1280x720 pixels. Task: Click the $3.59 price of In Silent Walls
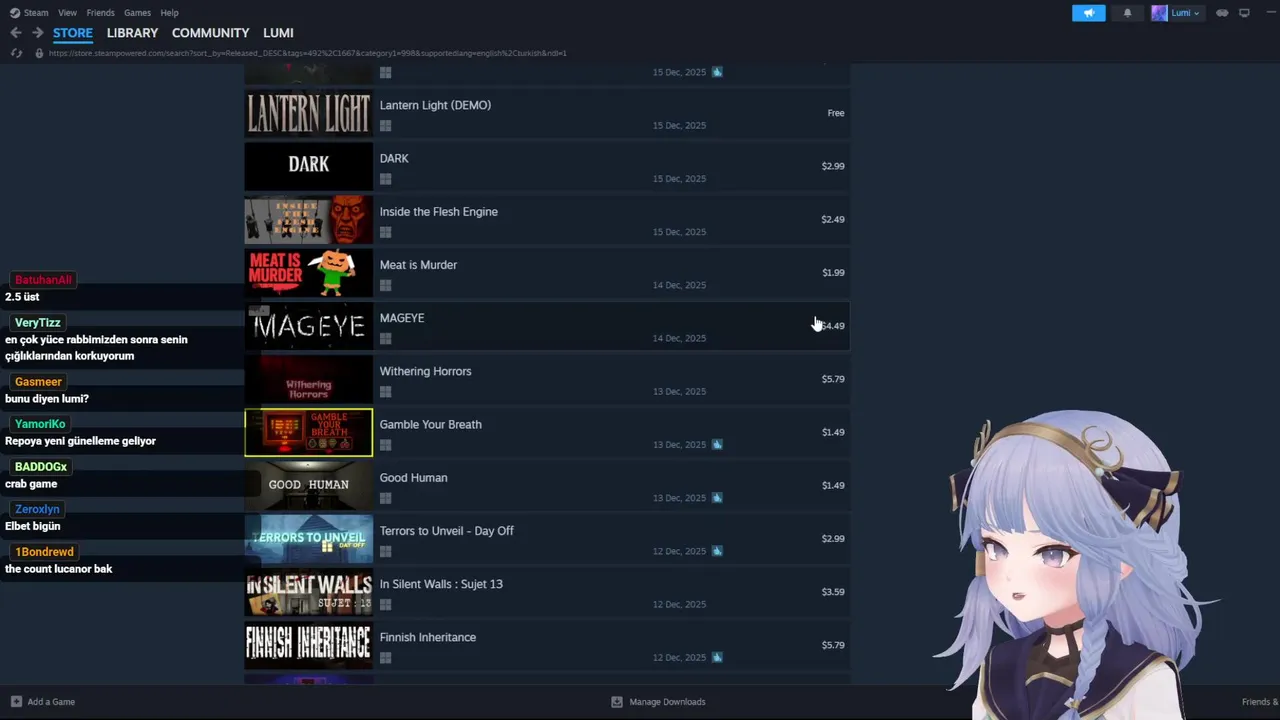pyautogui.click(x=833, y=592)
